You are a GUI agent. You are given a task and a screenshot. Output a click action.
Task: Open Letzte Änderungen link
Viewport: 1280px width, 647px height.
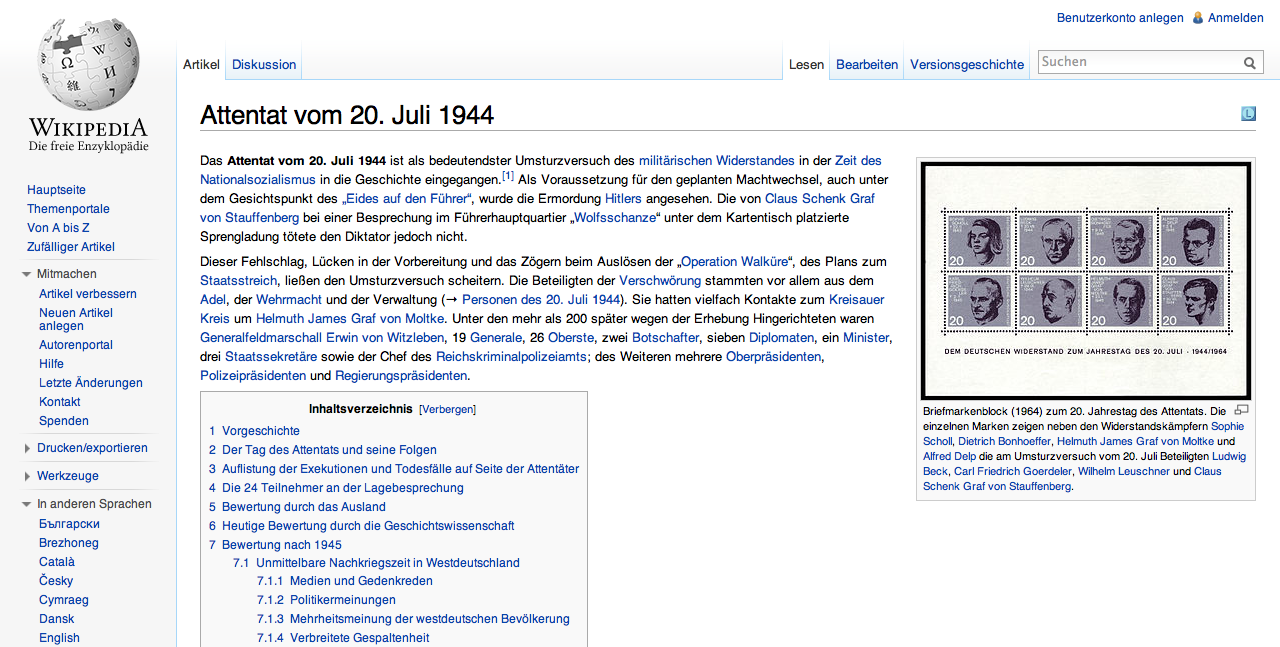91,383
